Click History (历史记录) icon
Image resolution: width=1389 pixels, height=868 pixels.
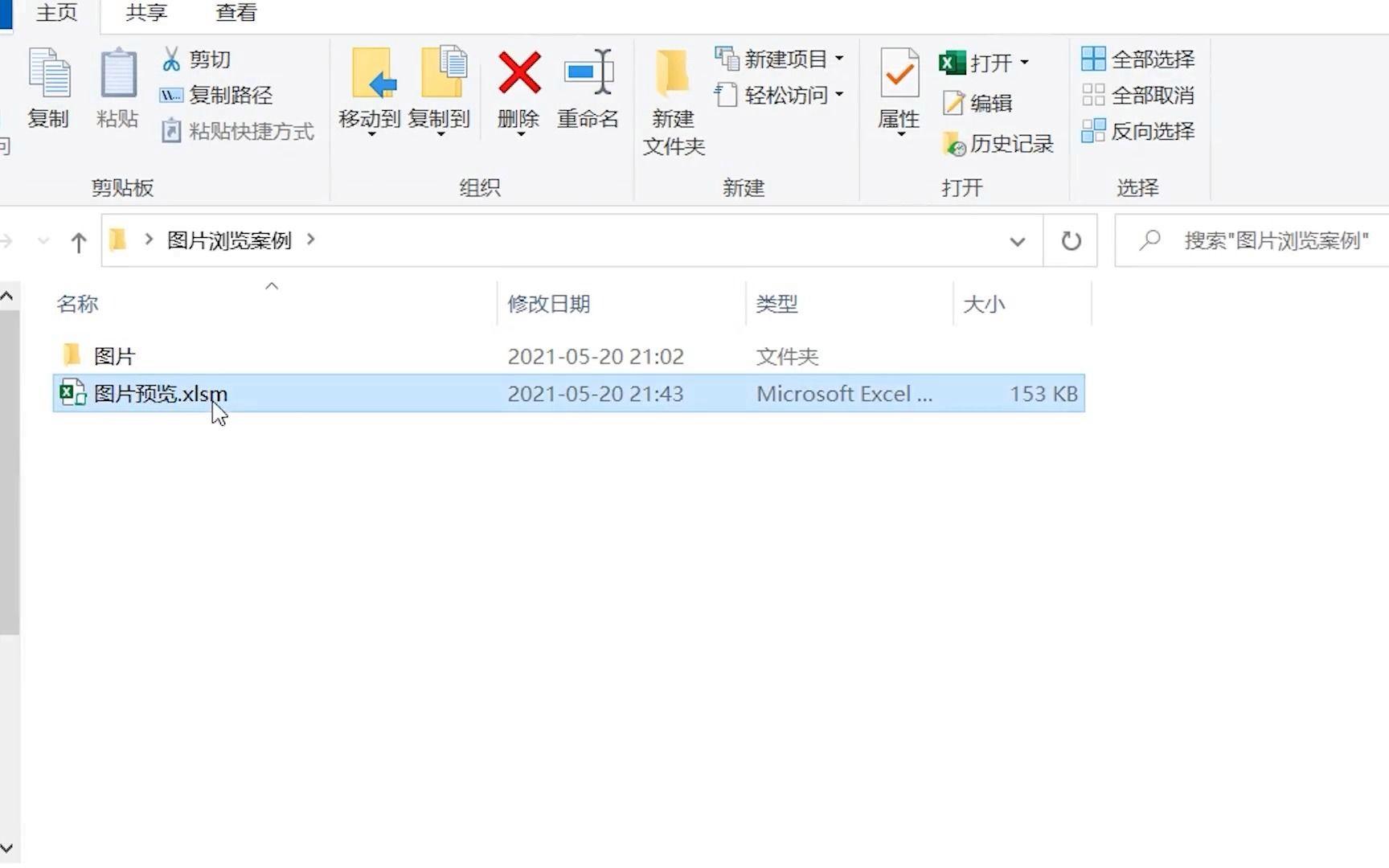click(x=954, y=144)
